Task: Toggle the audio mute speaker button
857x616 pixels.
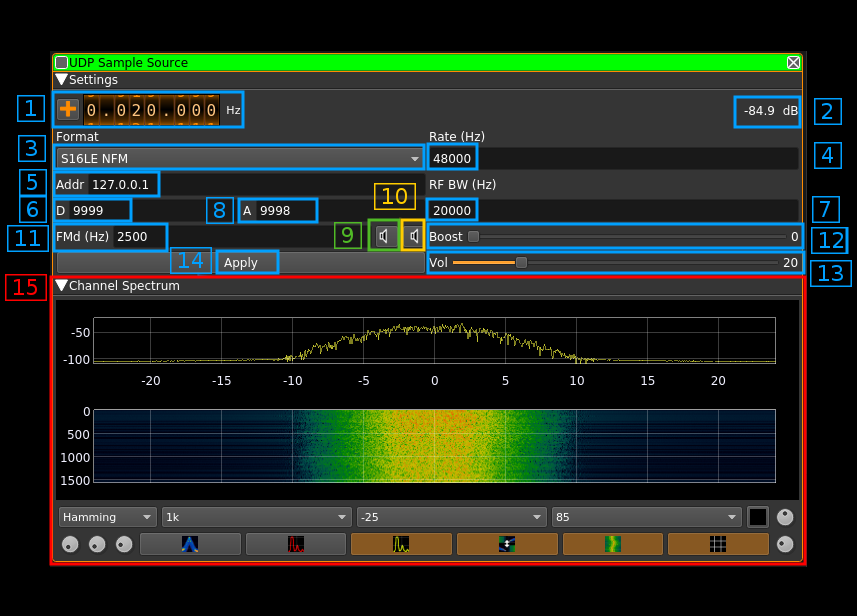Action: coord(383,236)
